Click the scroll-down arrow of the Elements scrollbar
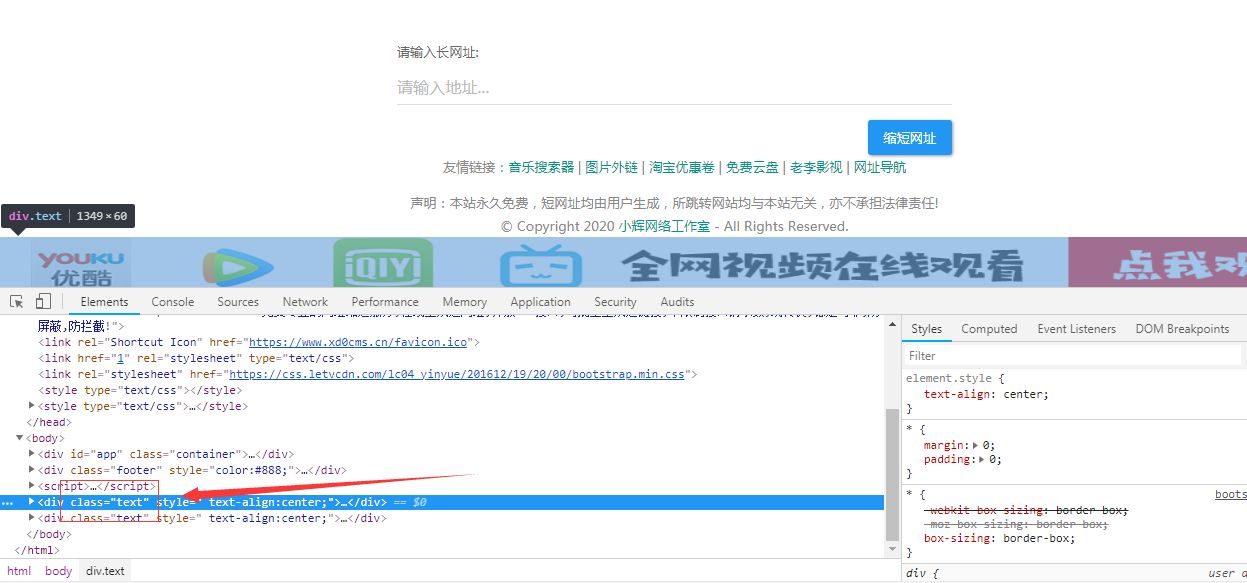 point(892,551)
